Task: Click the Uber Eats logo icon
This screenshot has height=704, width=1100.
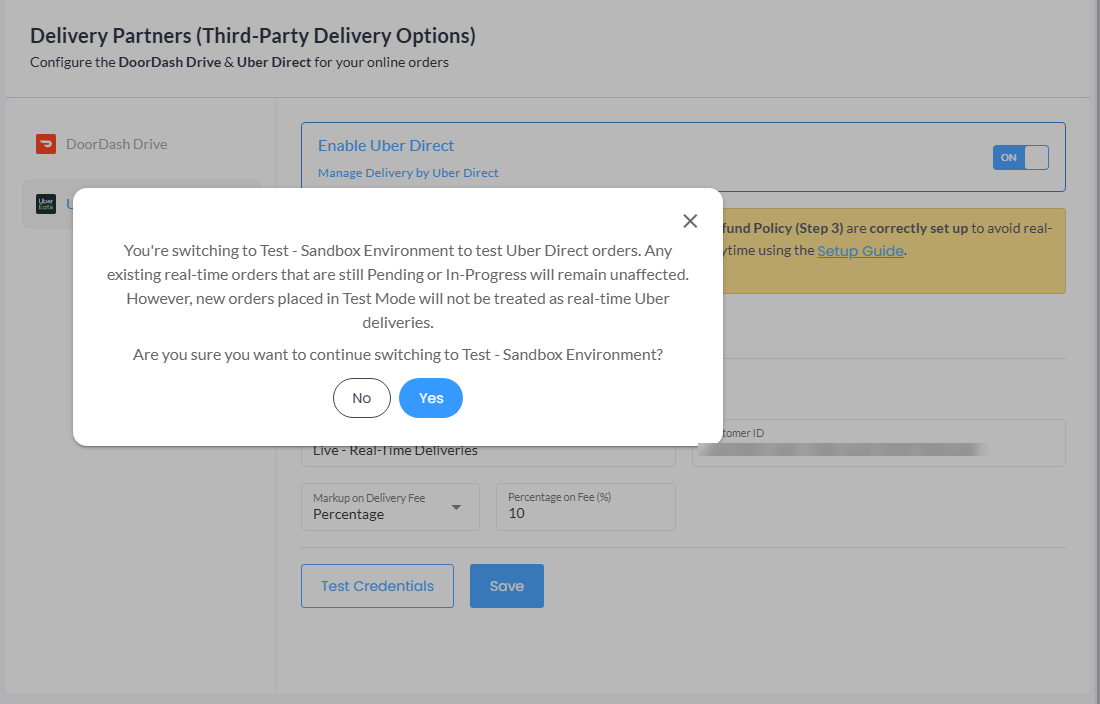Action: click(46, 204)
